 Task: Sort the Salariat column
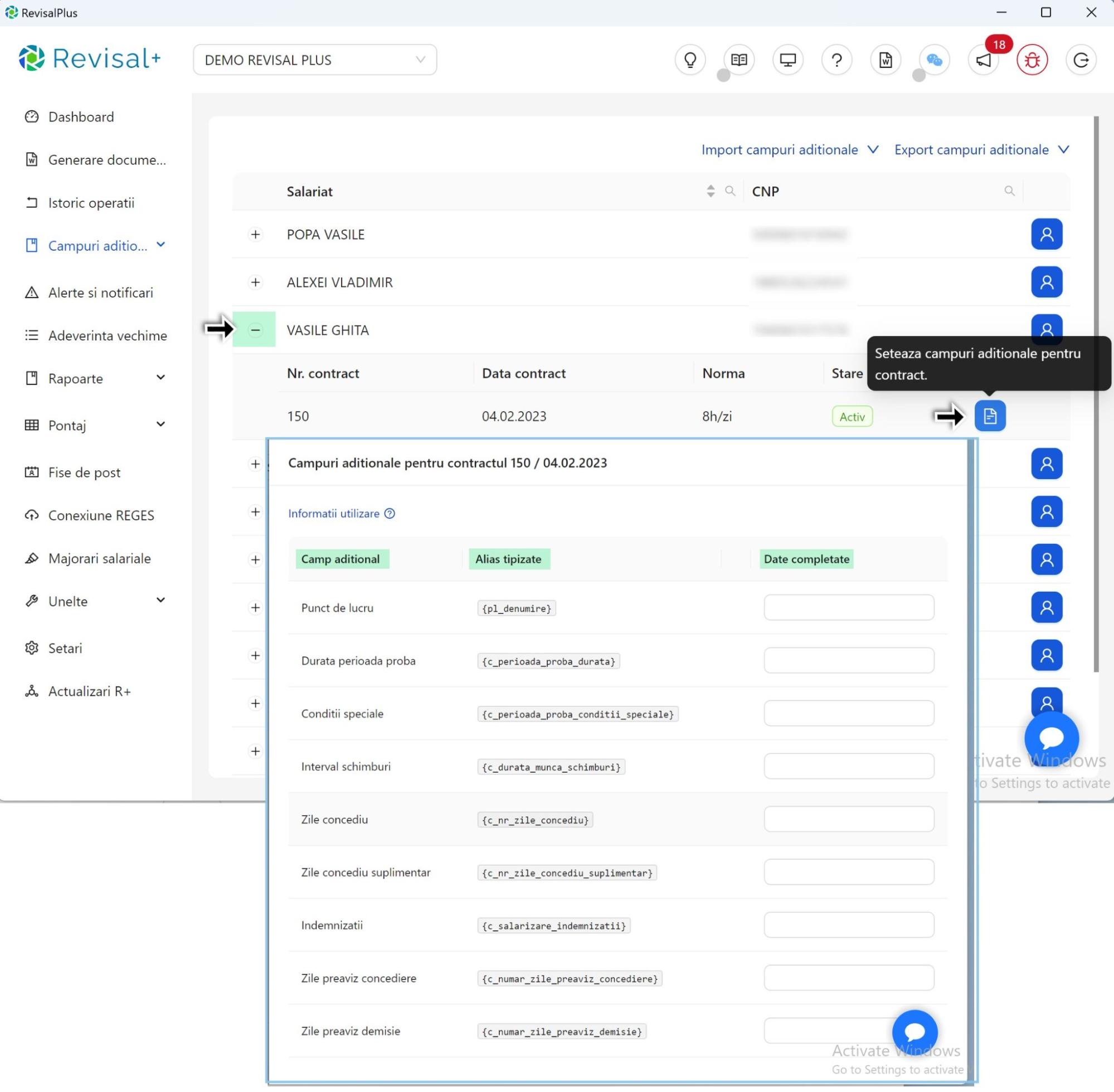coord(710,191)
